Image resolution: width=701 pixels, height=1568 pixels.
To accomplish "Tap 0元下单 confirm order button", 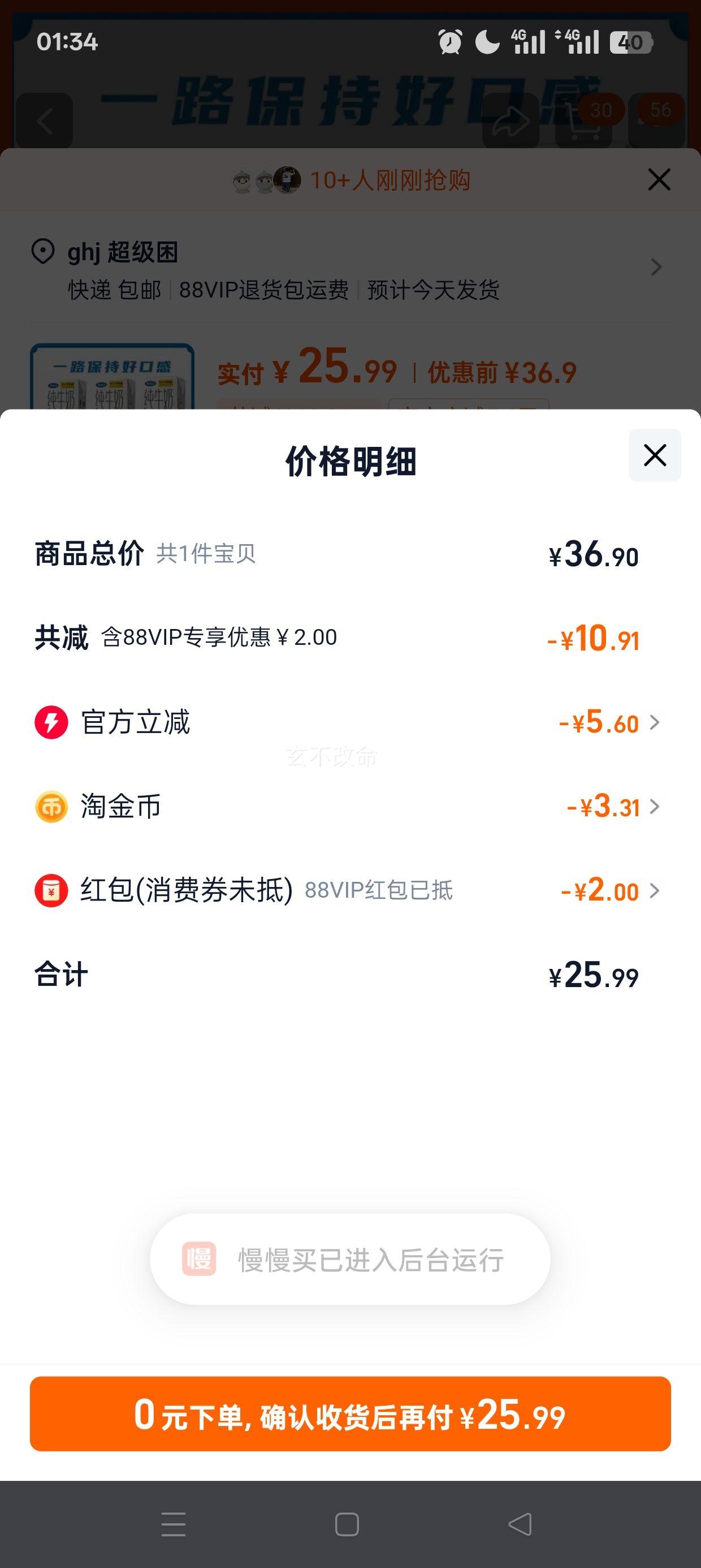I will coord(350,1414).
